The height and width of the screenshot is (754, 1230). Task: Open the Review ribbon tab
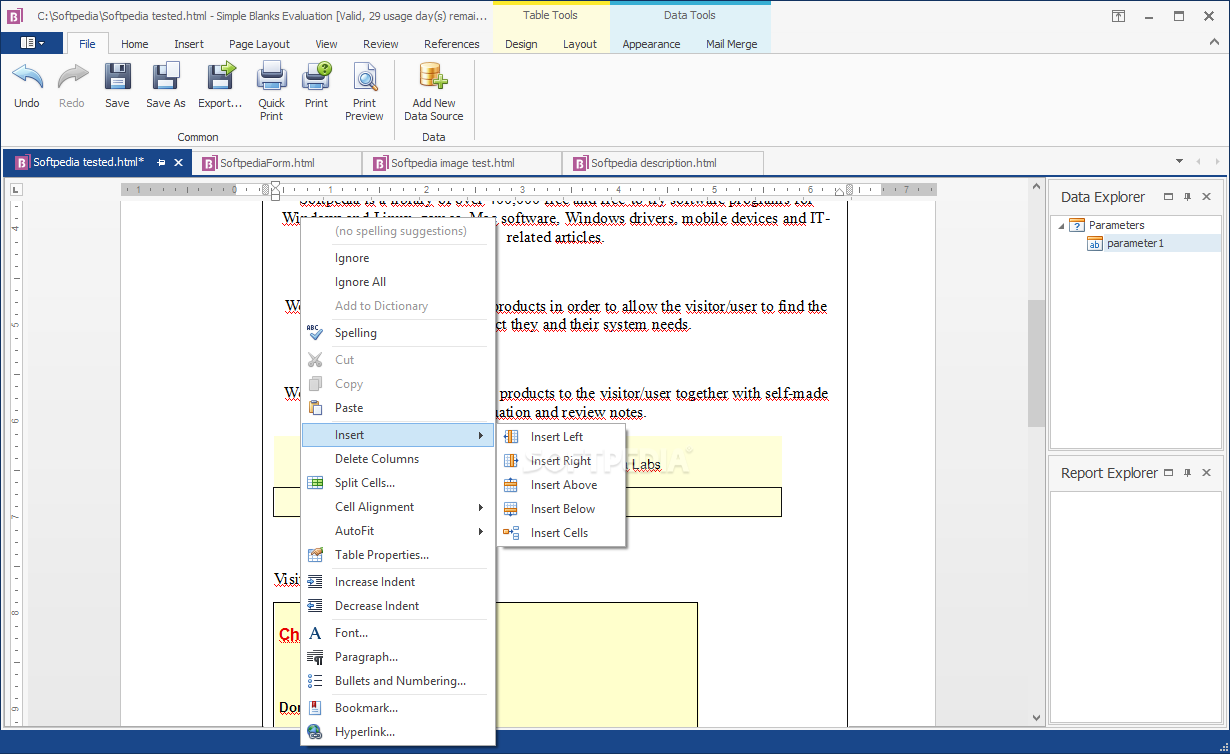coord(380,44)
